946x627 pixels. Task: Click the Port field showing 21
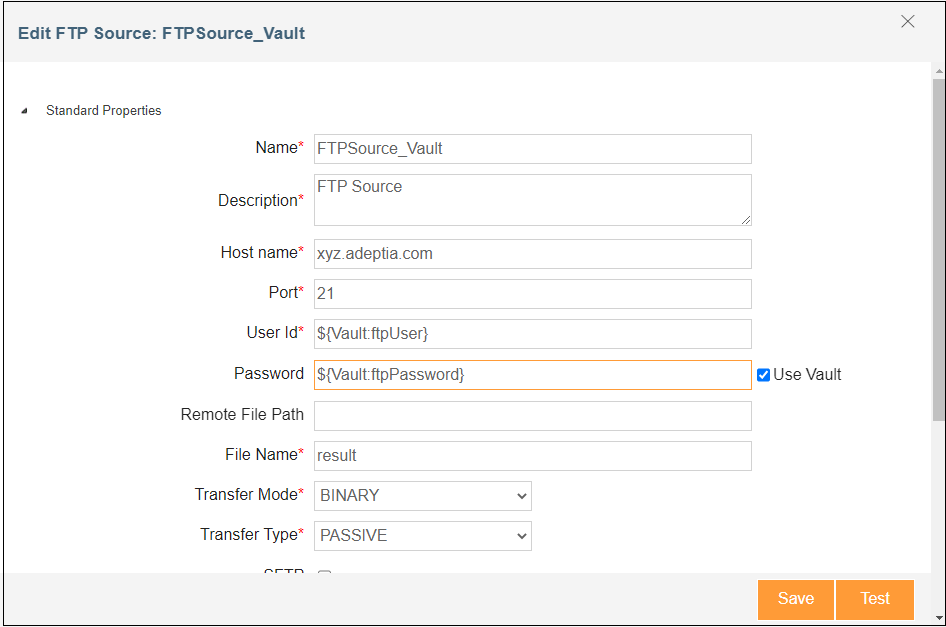click(x=532, y=294)
